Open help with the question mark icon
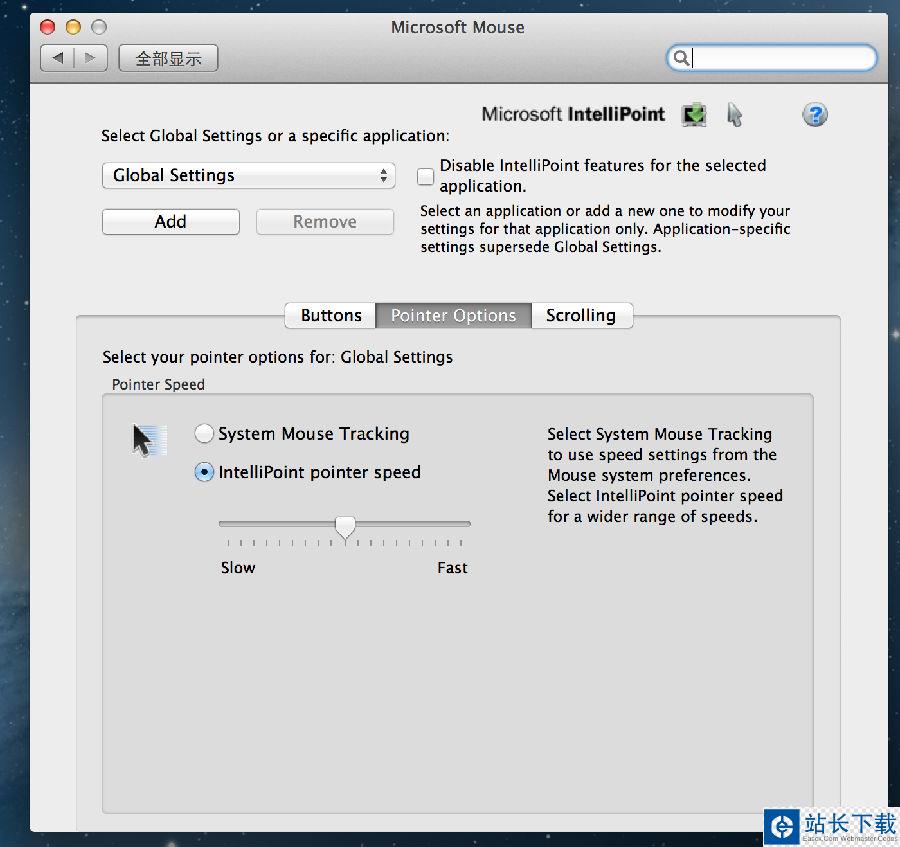 tap(815, 114)
